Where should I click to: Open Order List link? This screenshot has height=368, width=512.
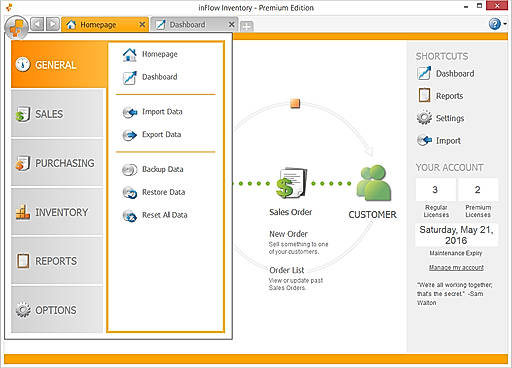pyautogui.click(x=287, y=270)
